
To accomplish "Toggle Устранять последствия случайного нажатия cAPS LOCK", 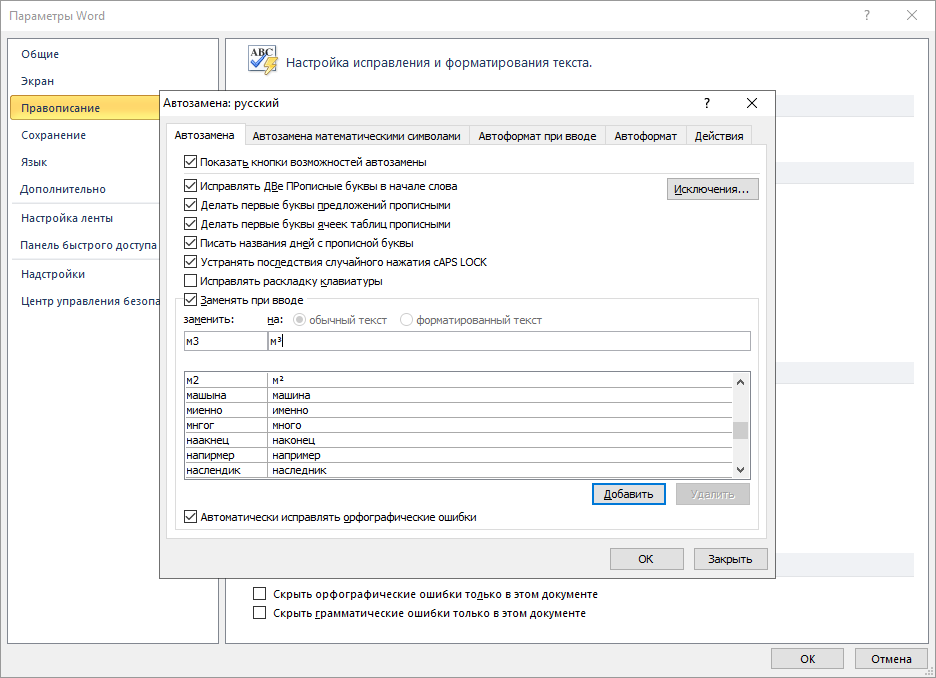I will point(190,261).
